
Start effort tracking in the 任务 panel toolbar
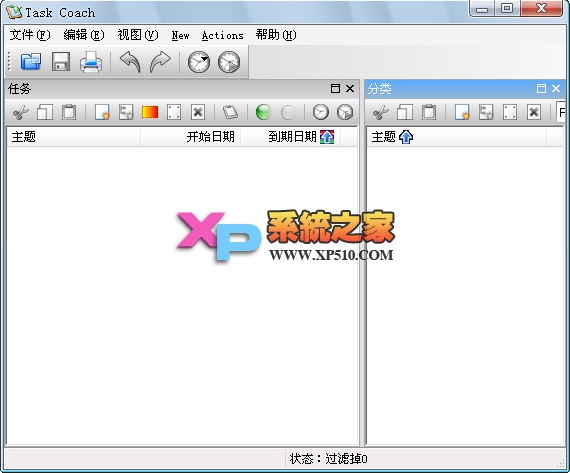(321, 112)
